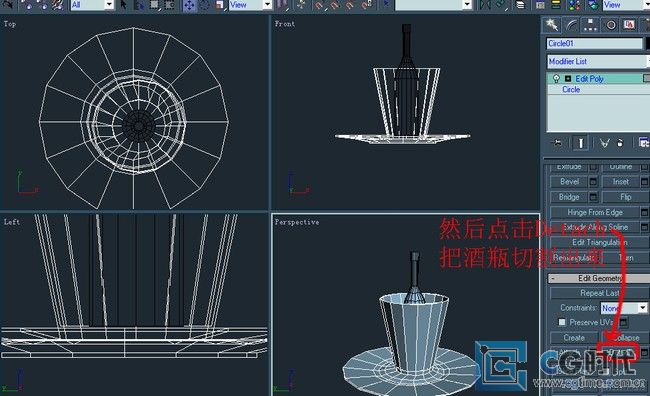The width and height of the screenshot is (650, 396).
Task: Toggle the Angle Snap button
Action: coord(334,5)
